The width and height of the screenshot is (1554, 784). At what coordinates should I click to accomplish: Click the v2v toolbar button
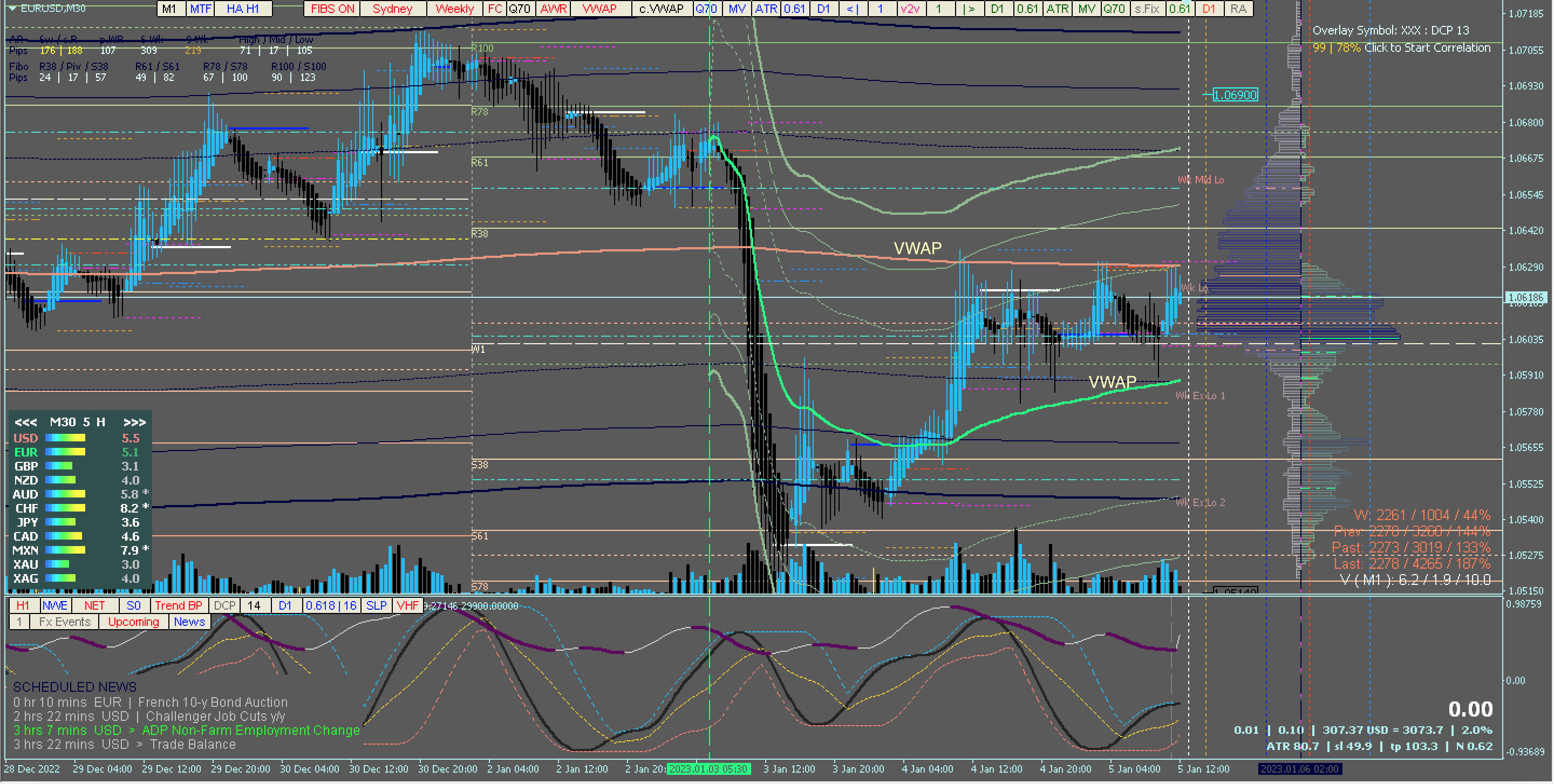click(x=909, y=9)
